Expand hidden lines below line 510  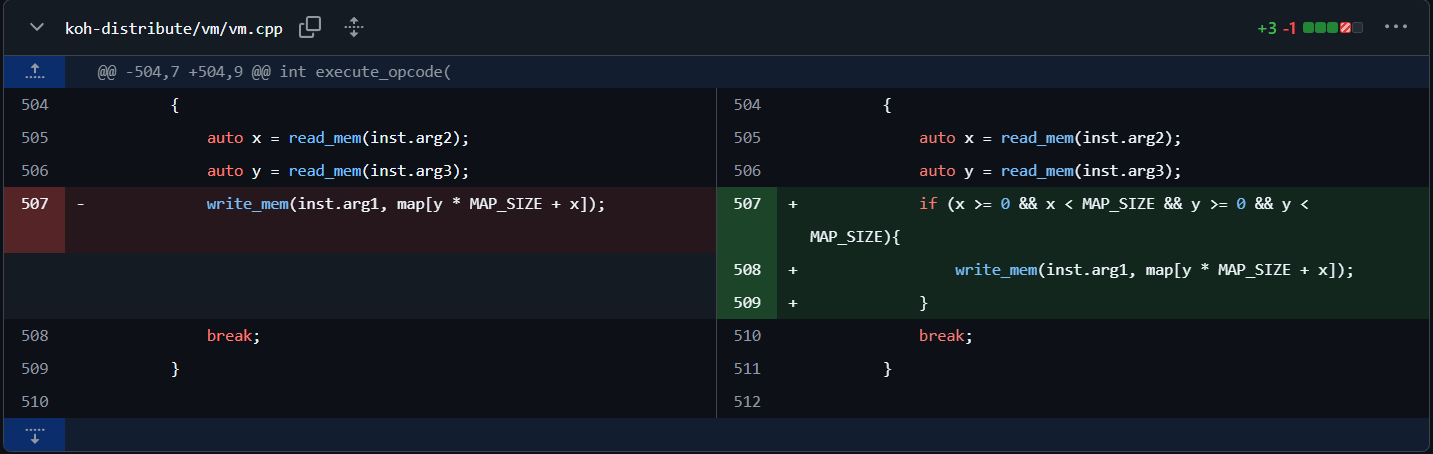[x=34, y=434]
